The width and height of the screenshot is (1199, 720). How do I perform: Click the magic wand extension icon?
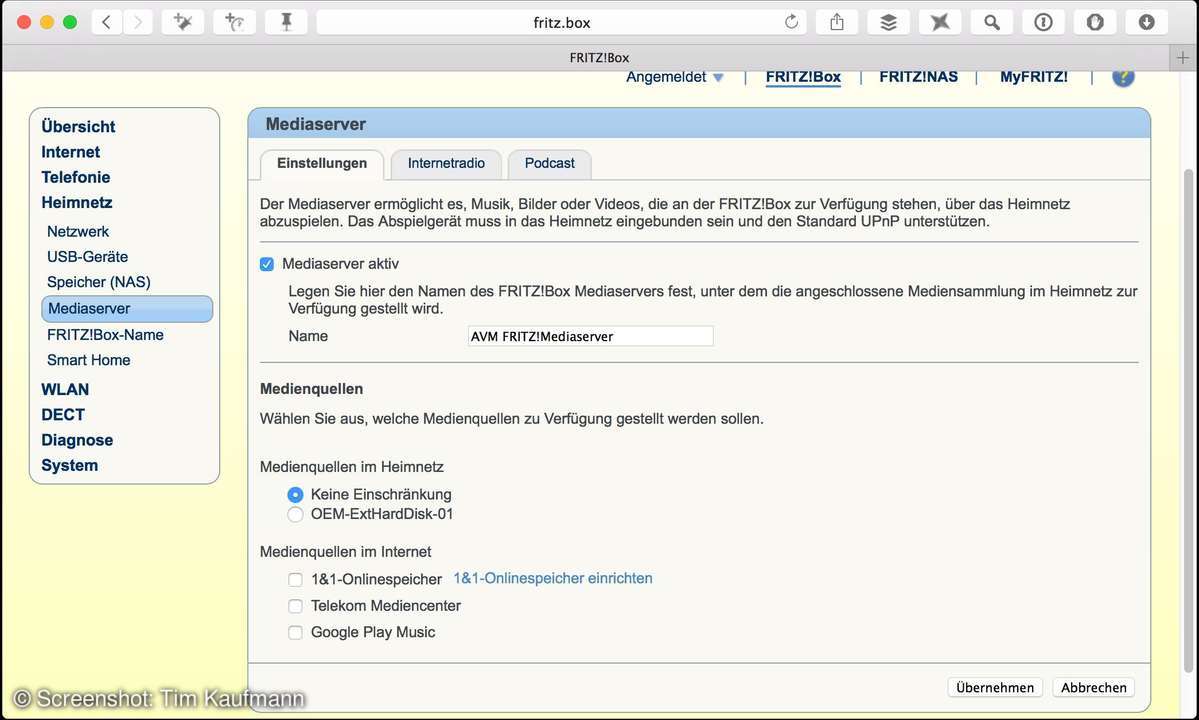(183, 22)
